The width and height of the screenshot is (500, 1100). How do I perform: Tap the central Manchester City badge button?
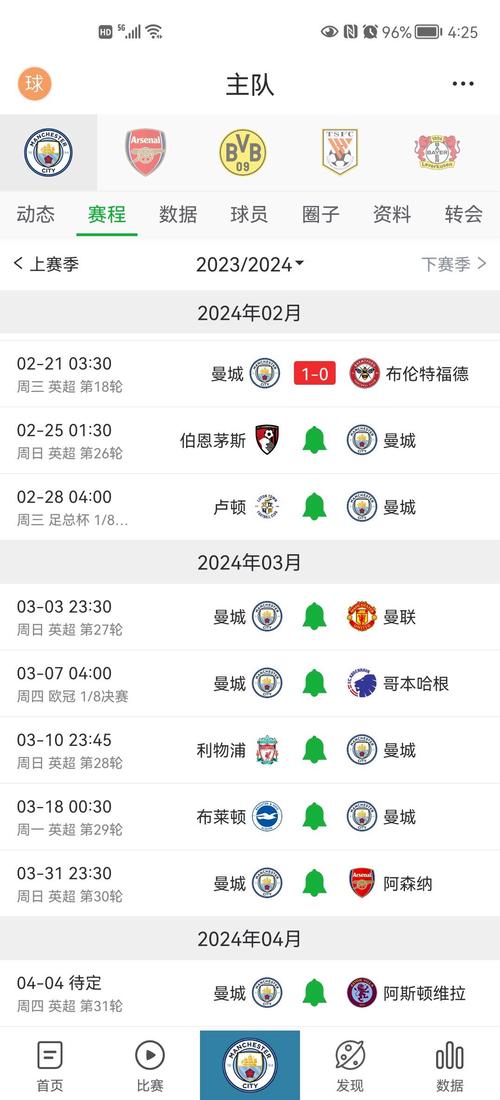[x=250, y=1065]
